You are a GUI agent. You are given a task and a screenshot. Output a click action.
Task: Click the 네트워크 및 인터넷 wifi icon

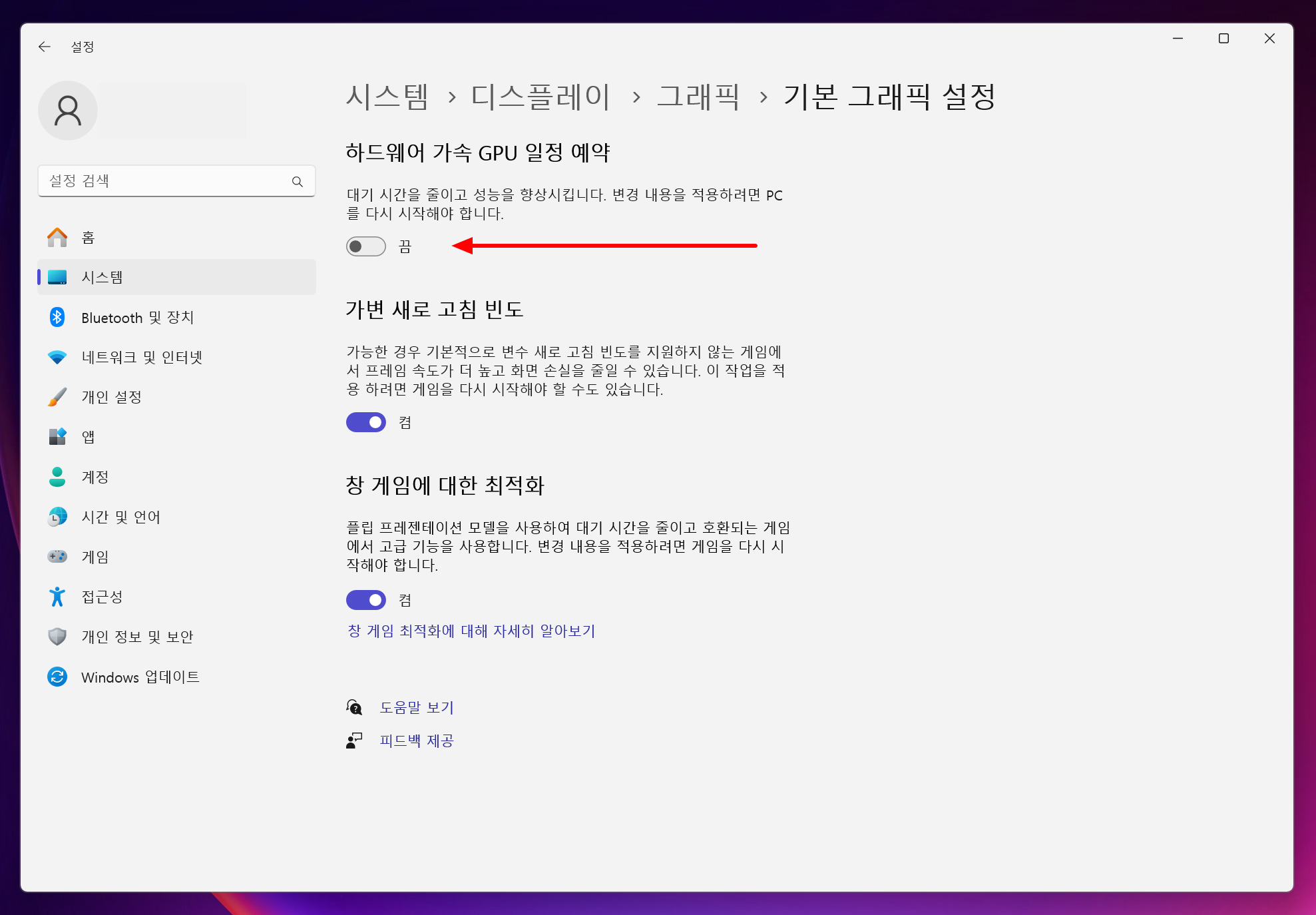57,358
